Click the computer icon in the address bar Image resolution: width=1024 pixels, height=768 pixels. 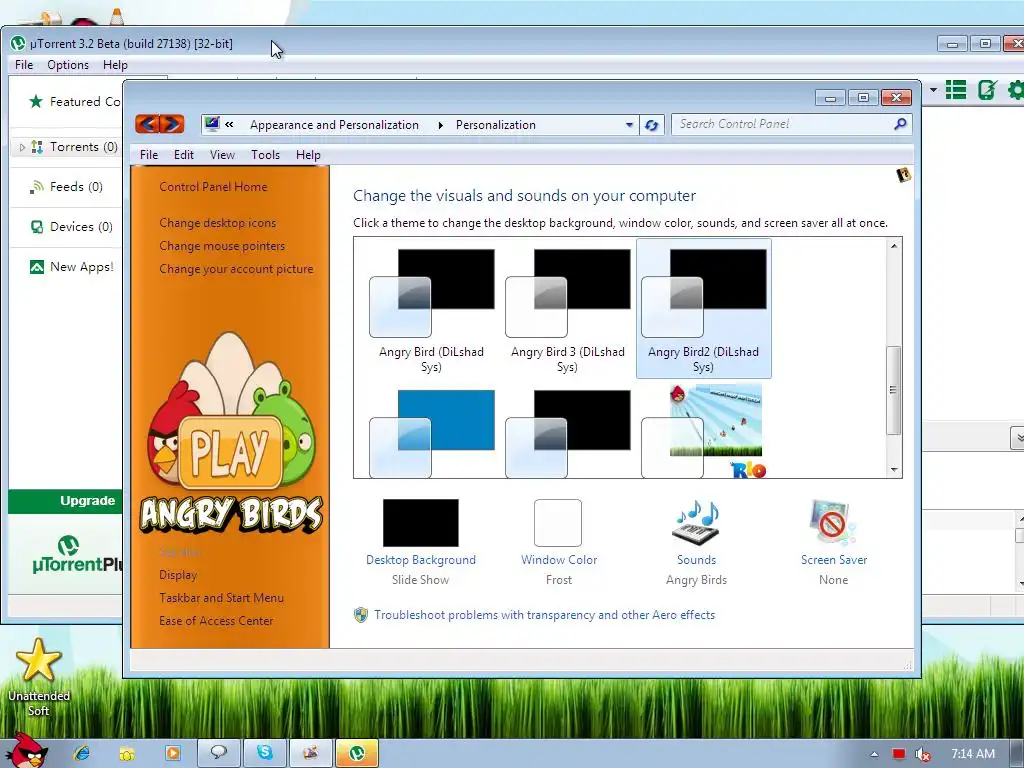coord(211,124)
